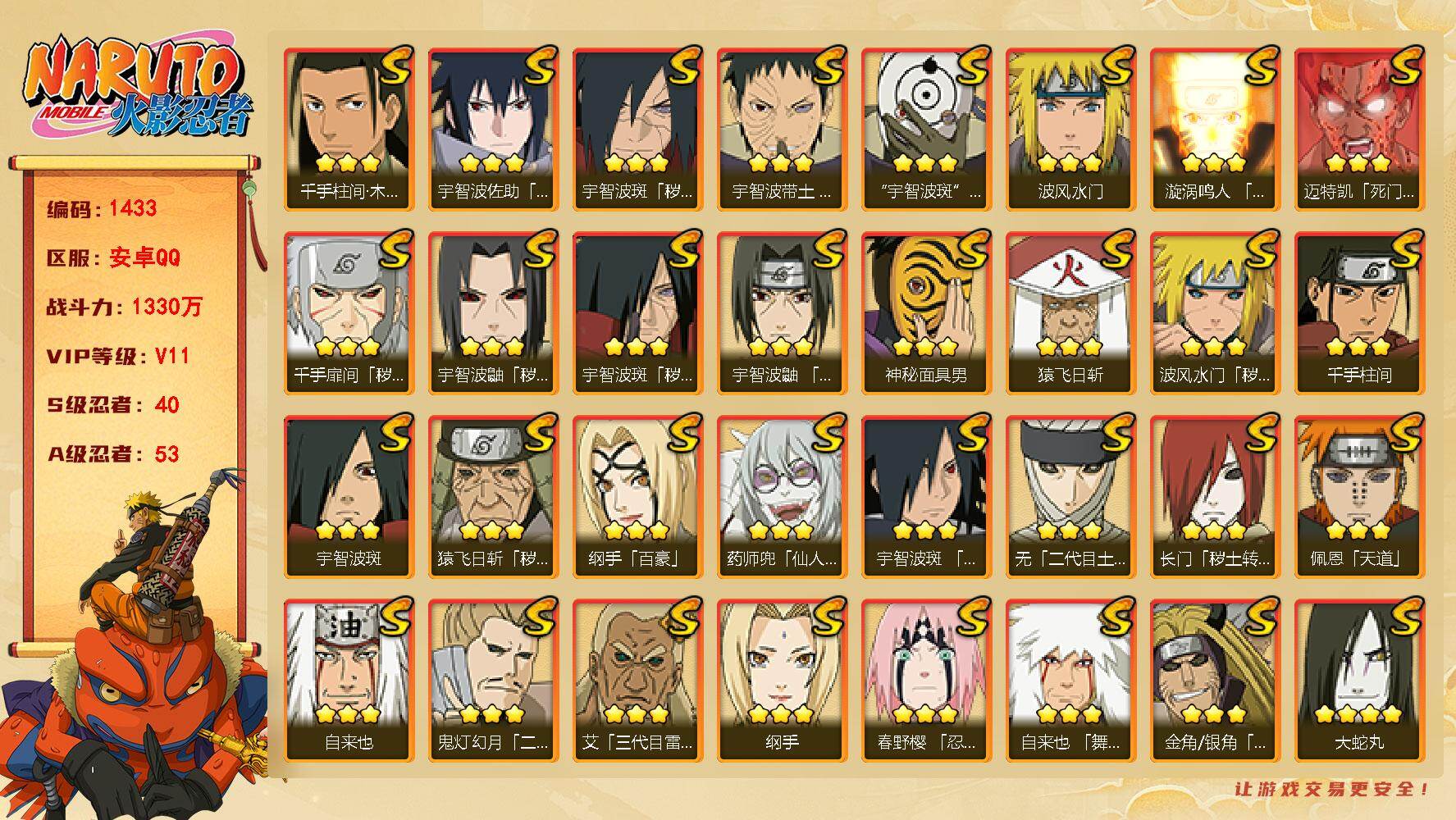Select the 长门 red-haired ninja card
1456x820 pixels.
[x=1215, y=496]
